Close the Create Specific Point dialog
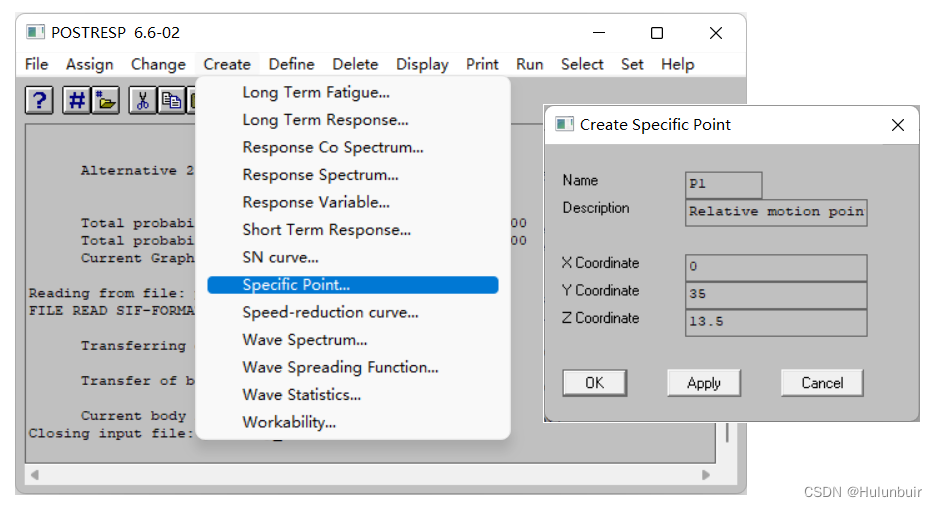 tap(898, 125)
